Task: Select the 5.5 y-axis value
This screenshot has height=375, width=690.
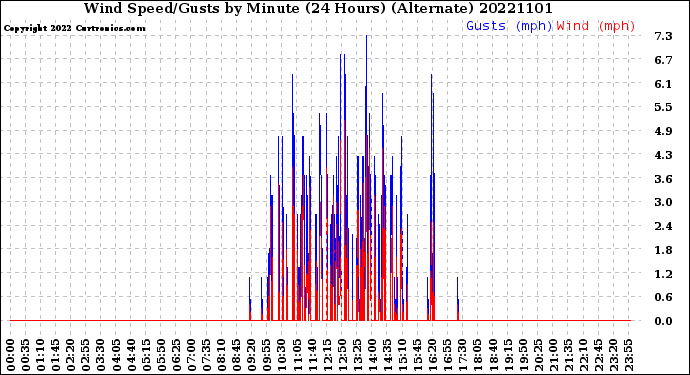Action: pyautogui.click(x=664, y=107)
